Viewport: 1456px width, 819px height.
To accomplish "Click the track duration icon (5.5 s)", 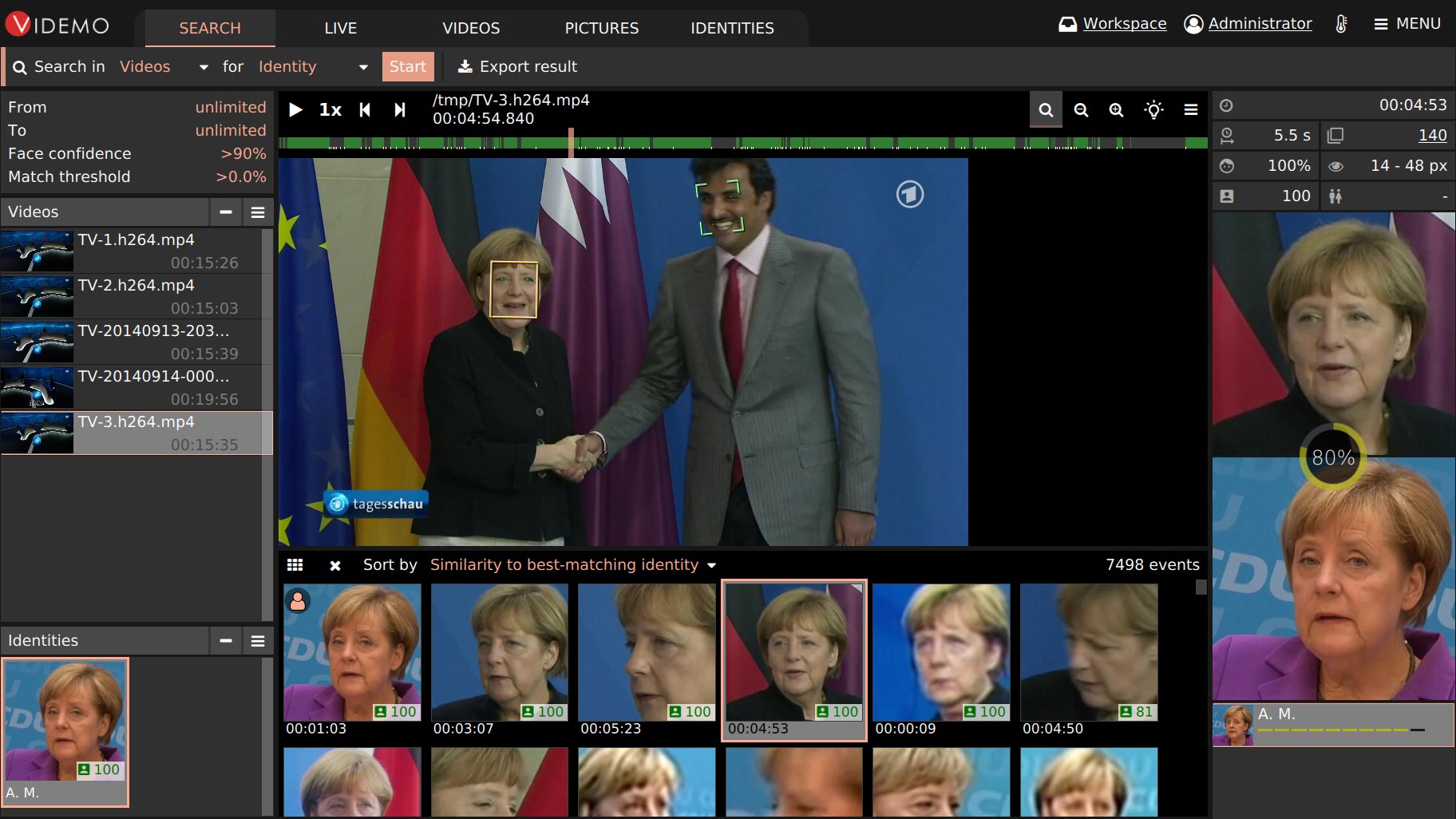I will click(x=1227, y=136).
